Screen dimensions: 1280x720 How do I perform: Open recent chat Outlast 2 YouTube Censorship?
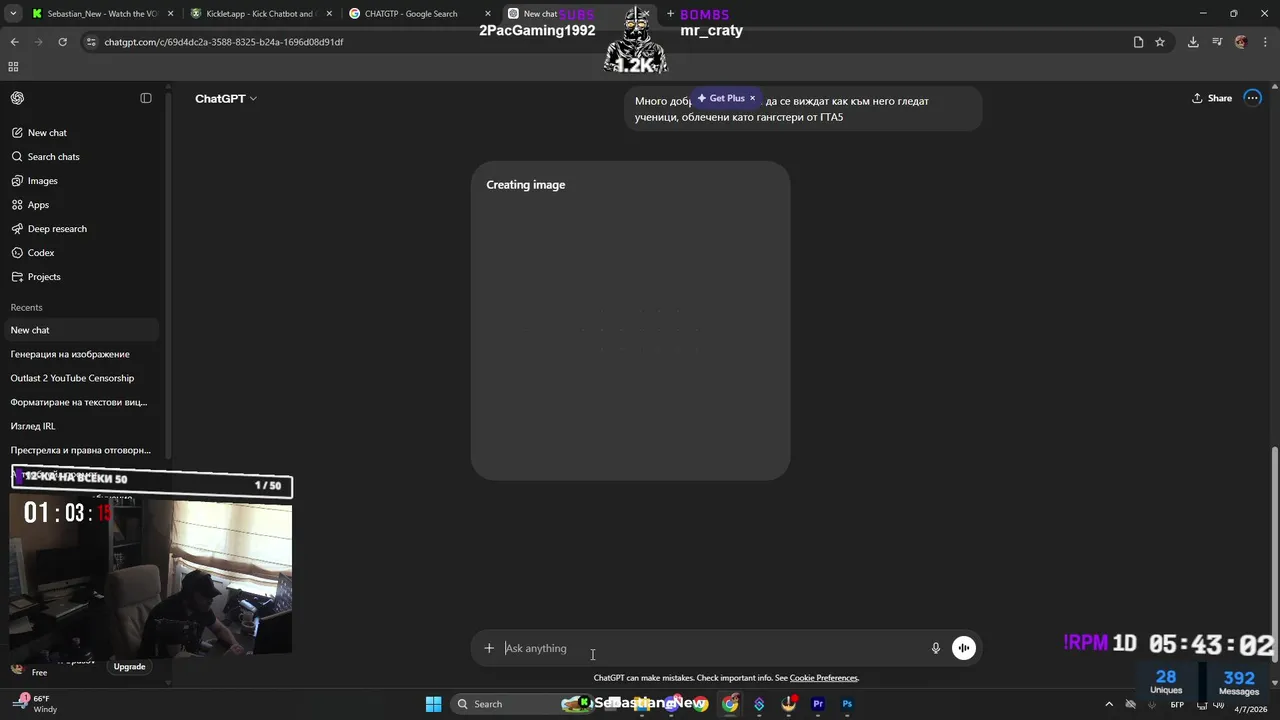83,378
